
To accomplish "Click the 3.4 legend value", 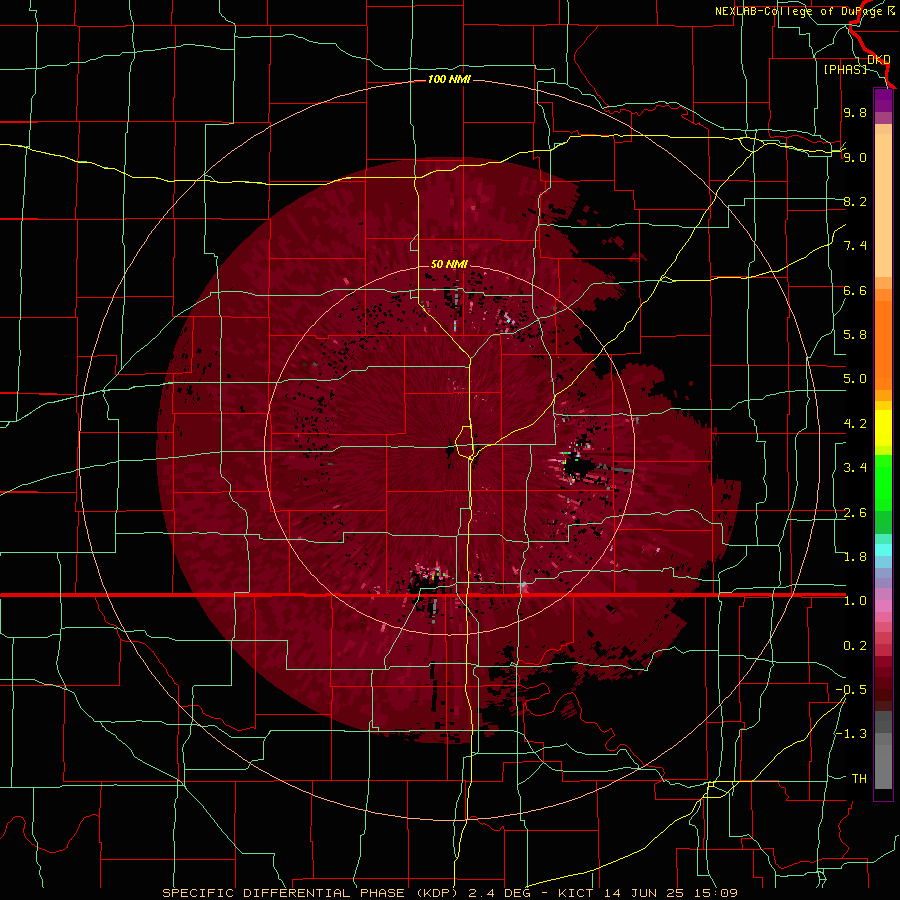I will tap(855, 468).
